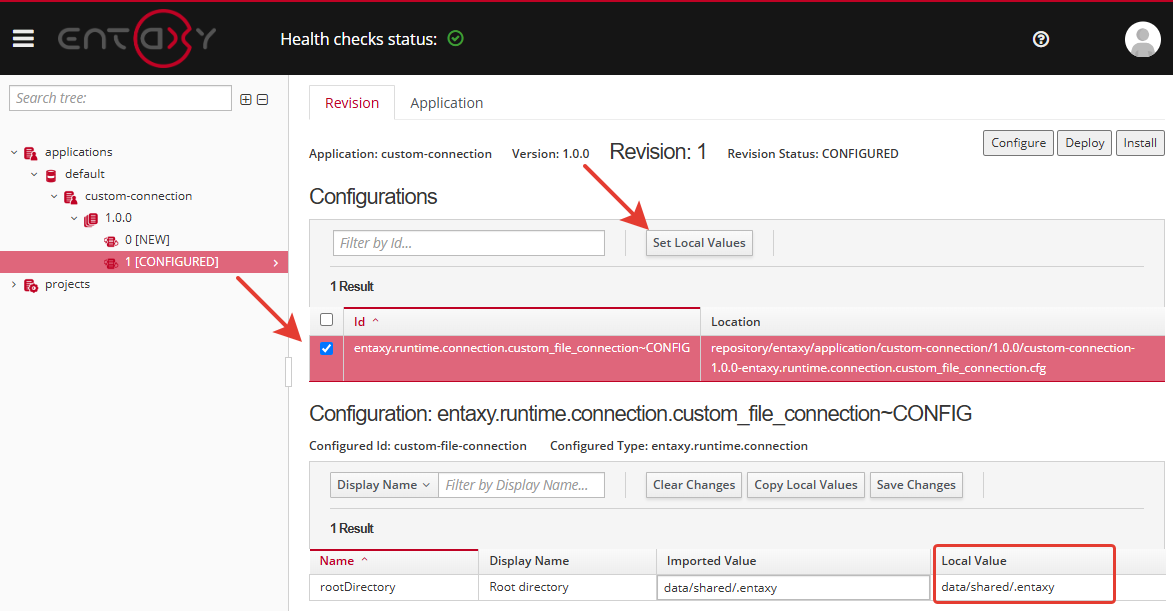Uncheck the custom_file_connection~CONFIG row checkbox
1173x611 pixels.
tap(326, 349)
